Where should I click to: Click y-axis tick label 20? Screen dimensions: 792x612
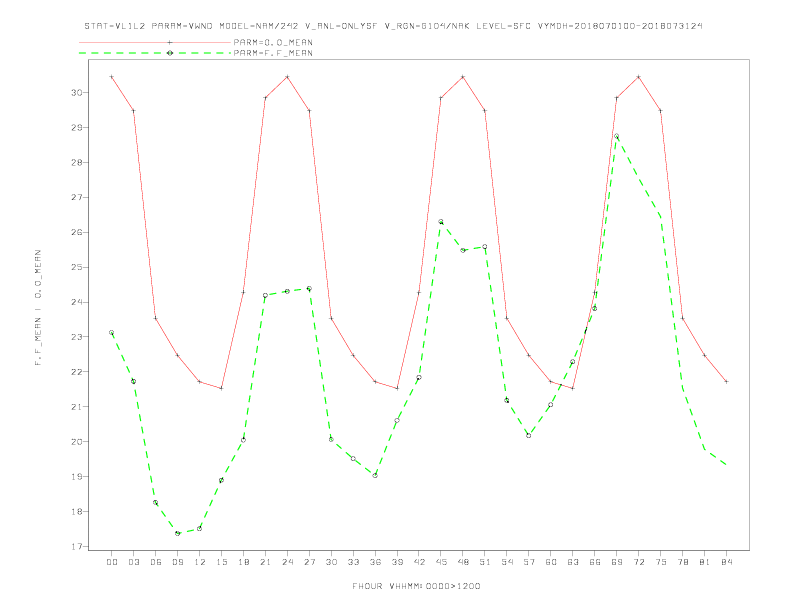77,441
